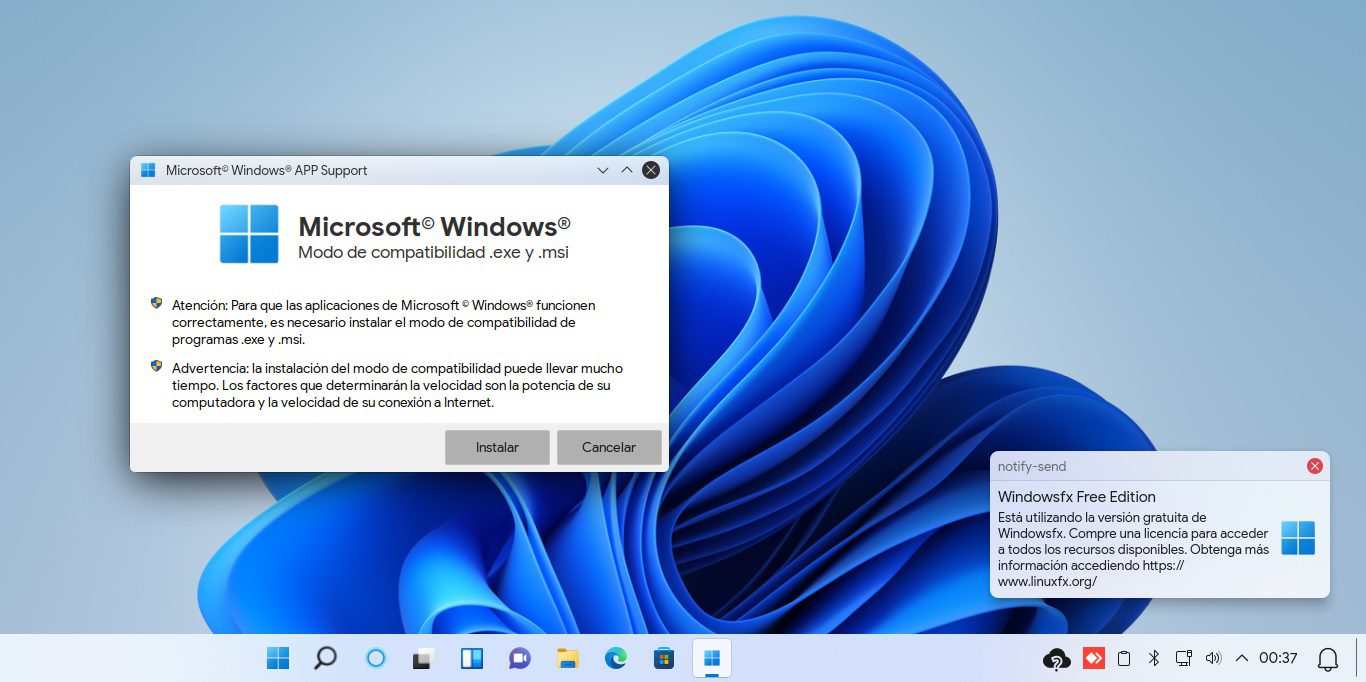This screenshot has width=1366, height=682.
Task: Close the notify-send notification
Action: click(x=1315, y=466)
